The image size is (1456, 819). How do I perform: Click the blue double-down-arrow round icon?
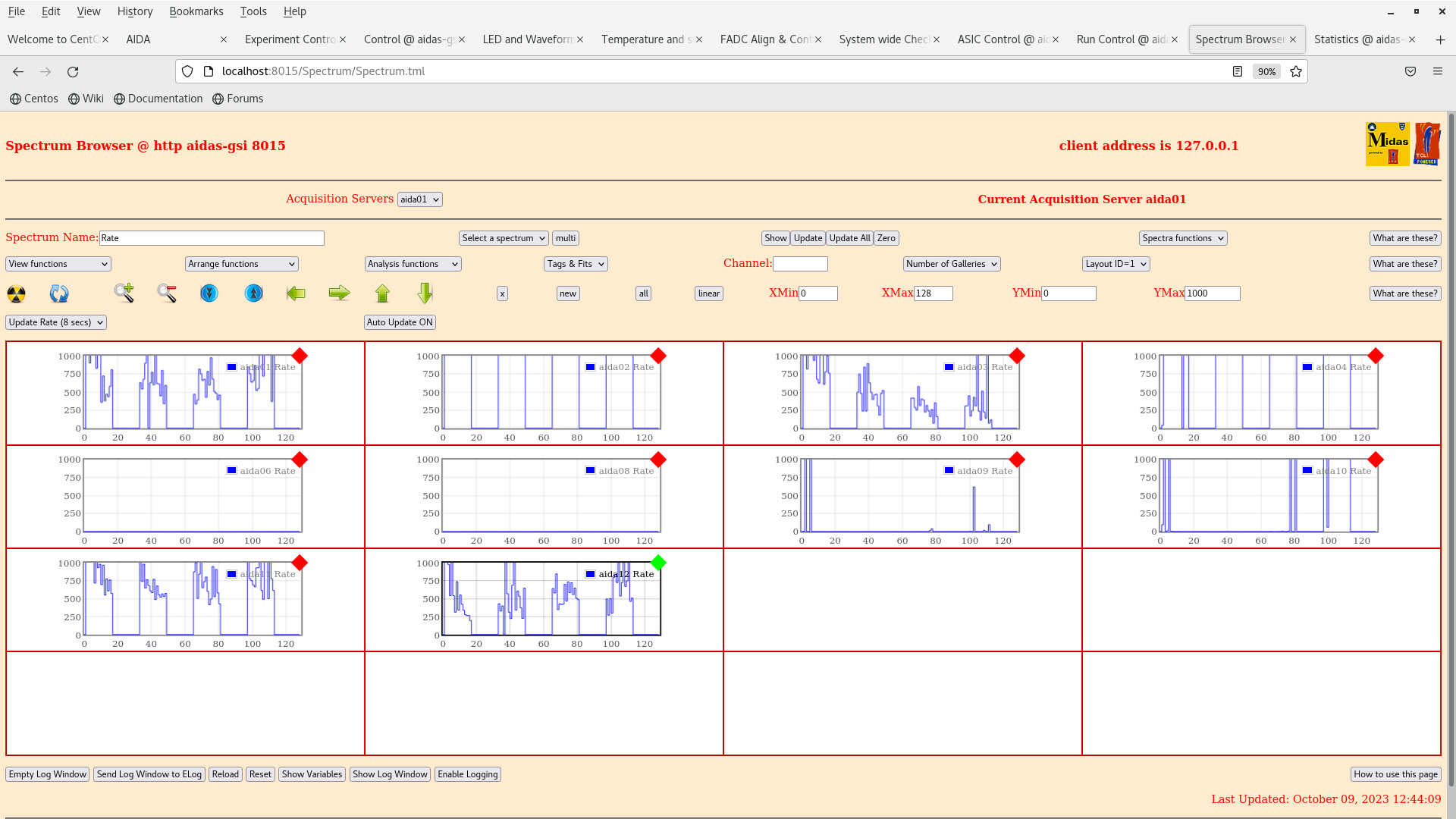[x=209, y=293]
